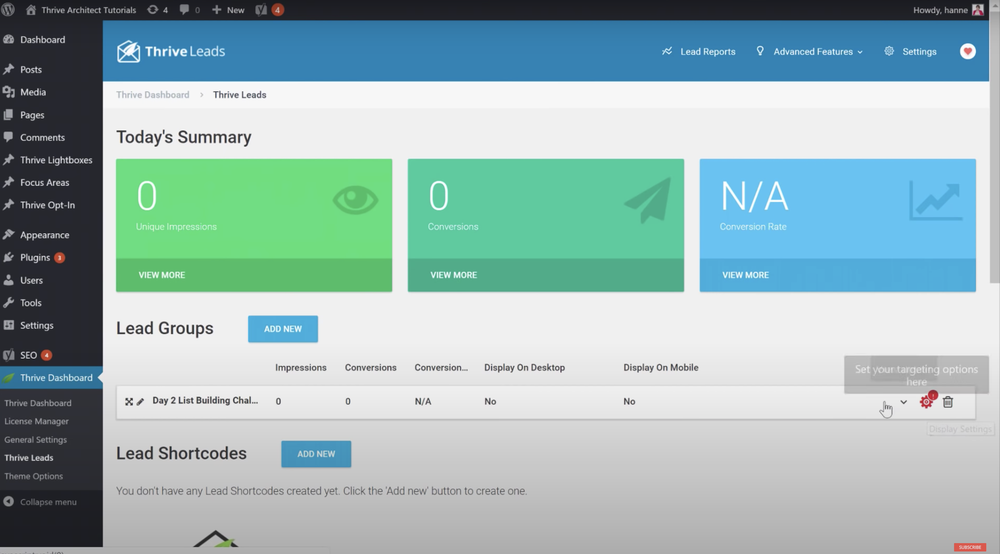1000x554 pixels.
Task: Add new Lead Group
Action: tap(283, 329)
